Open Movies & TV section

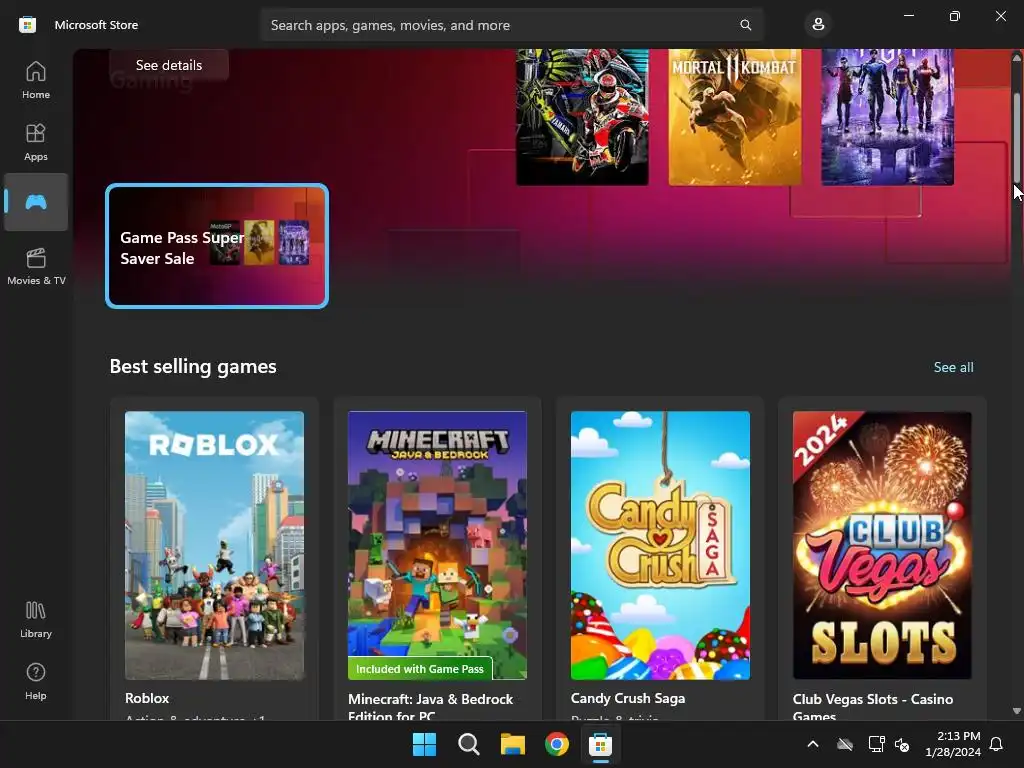[35, 266]
